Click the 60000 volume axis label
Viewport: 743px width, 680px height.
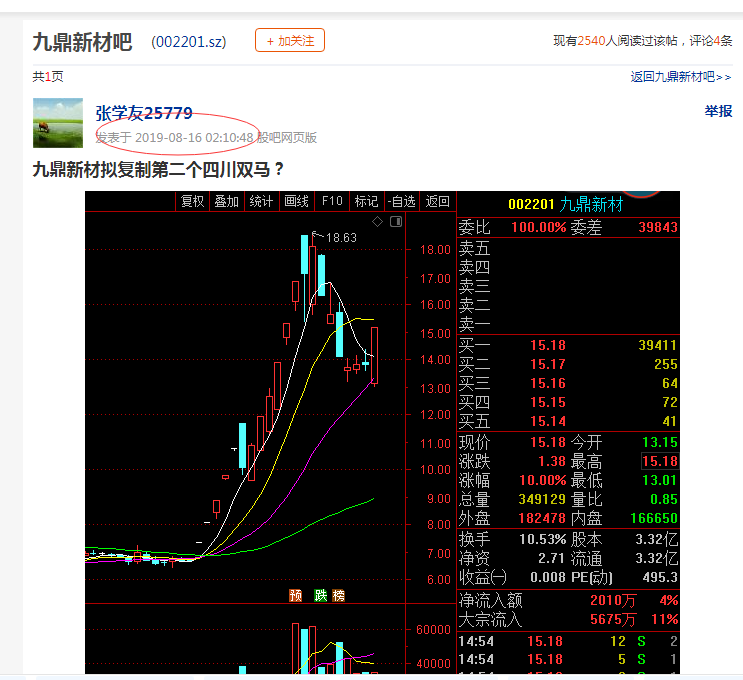click(433, 630)
